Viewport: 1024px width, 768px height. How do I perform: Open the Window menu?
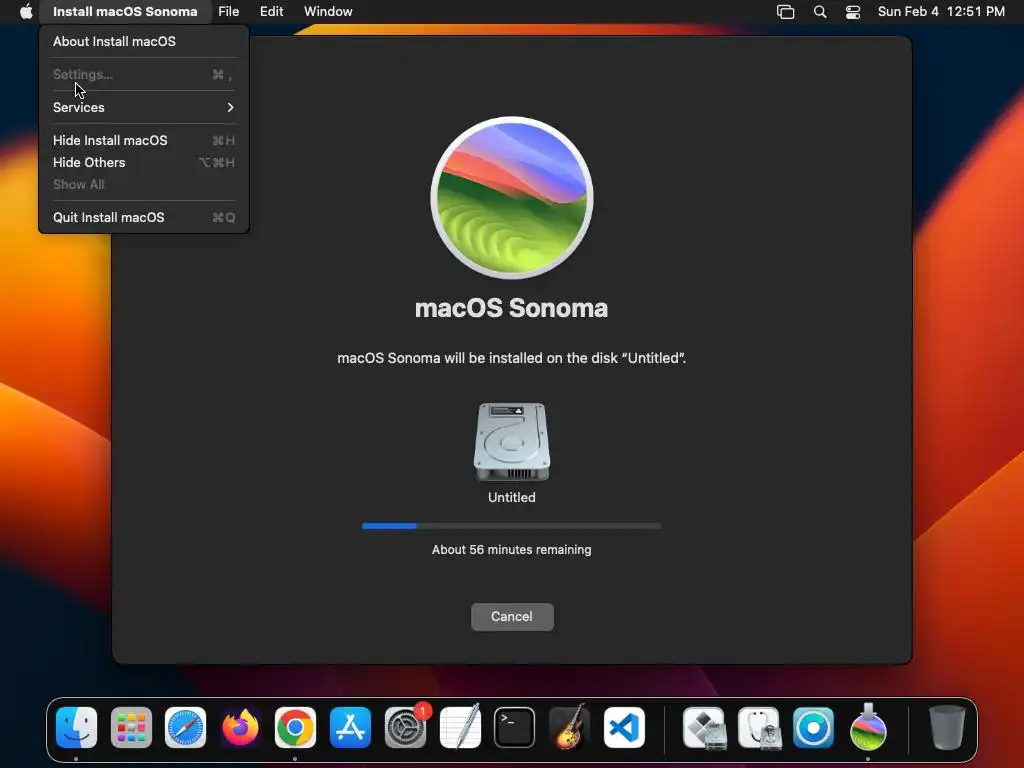328,12
